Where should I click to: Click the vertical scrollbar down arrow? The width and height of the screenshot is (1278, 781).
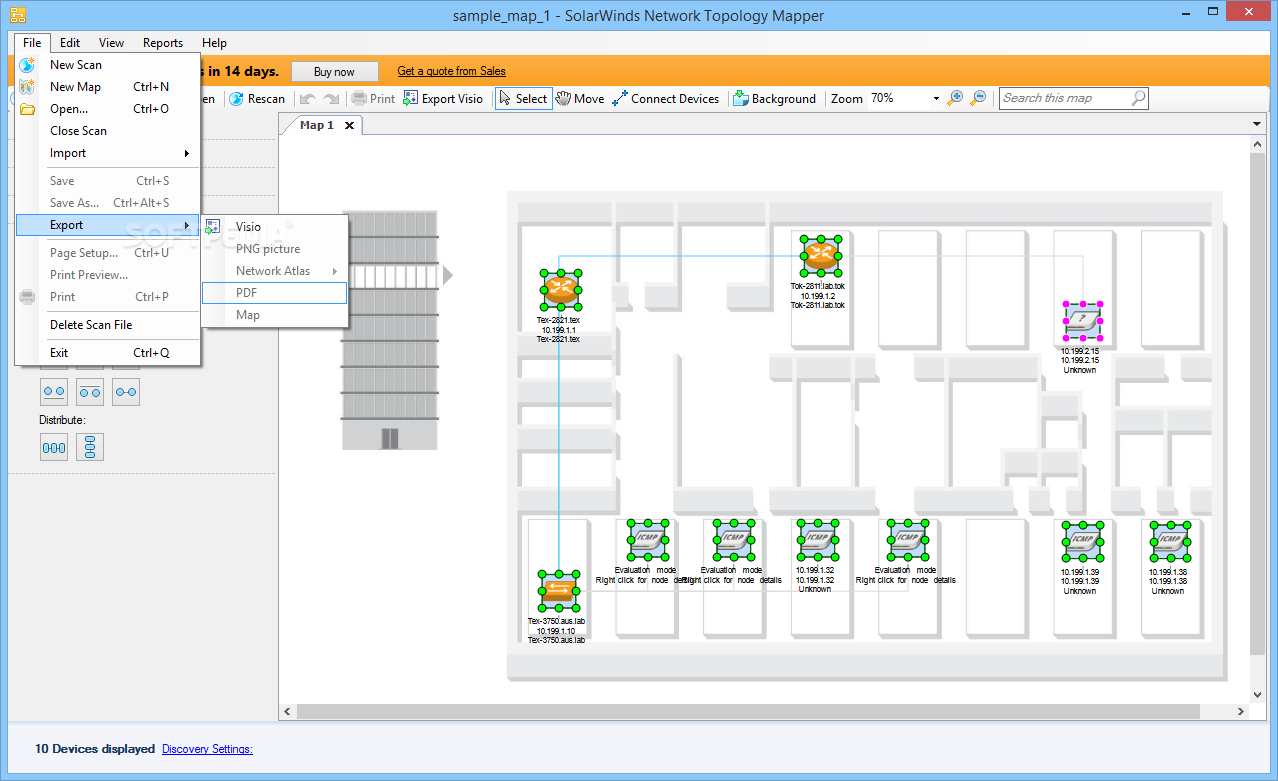[x=1258, y=695]
